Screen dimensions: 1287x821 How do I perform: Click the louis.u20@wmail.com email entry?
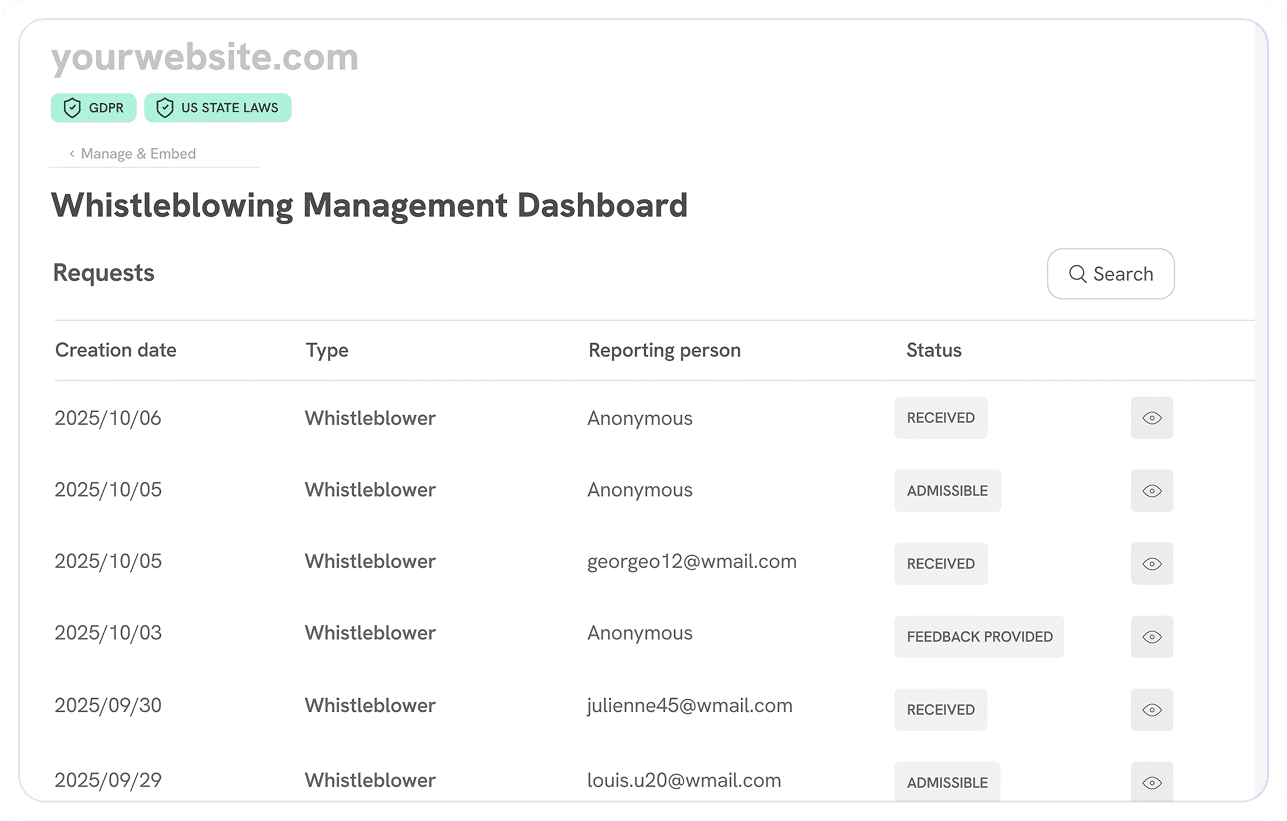684,780
